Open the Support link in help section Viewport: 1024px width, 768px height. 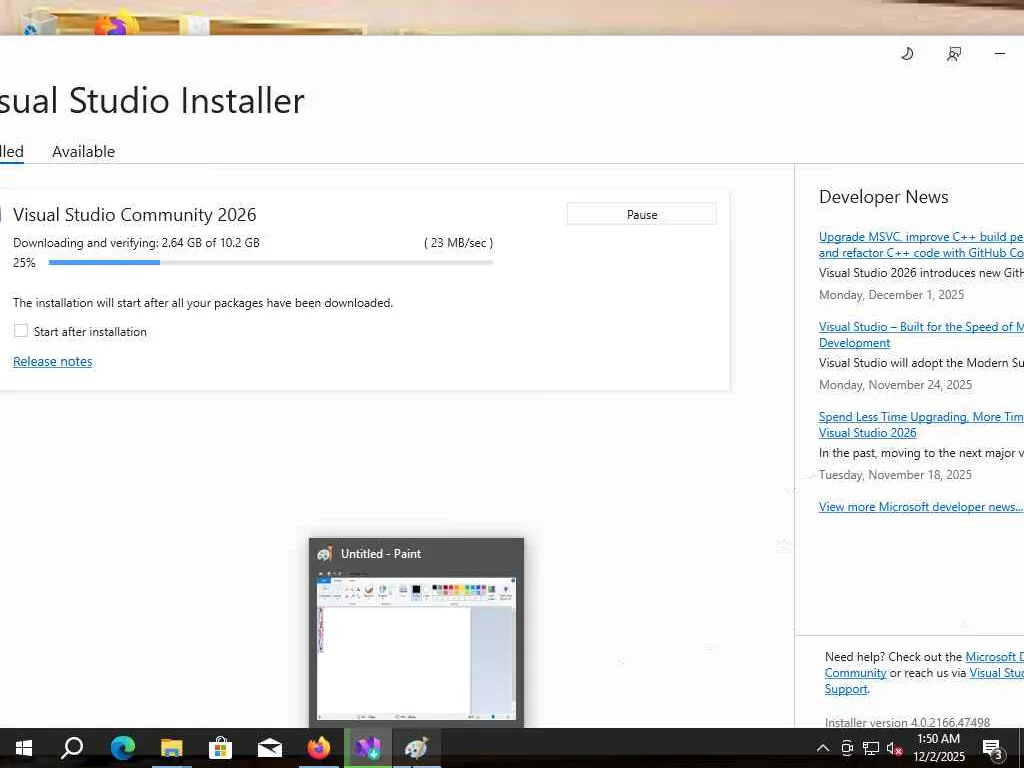pos(846,689)
